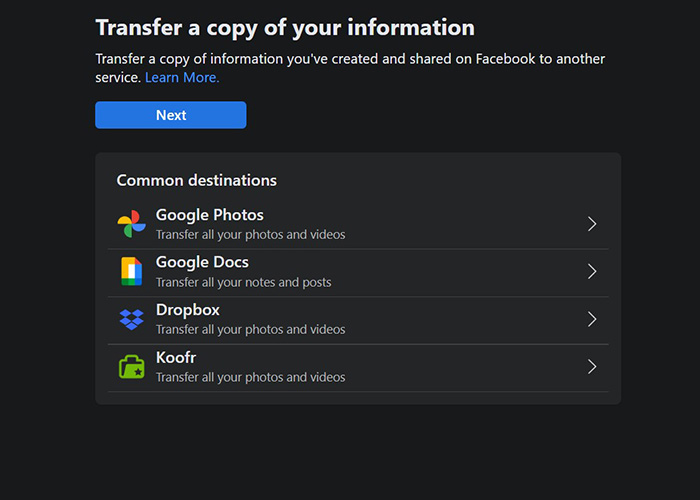Expand the Google Docs chevron arrow
This screenshot has width=700, height=500.
[x=592, y=271]
